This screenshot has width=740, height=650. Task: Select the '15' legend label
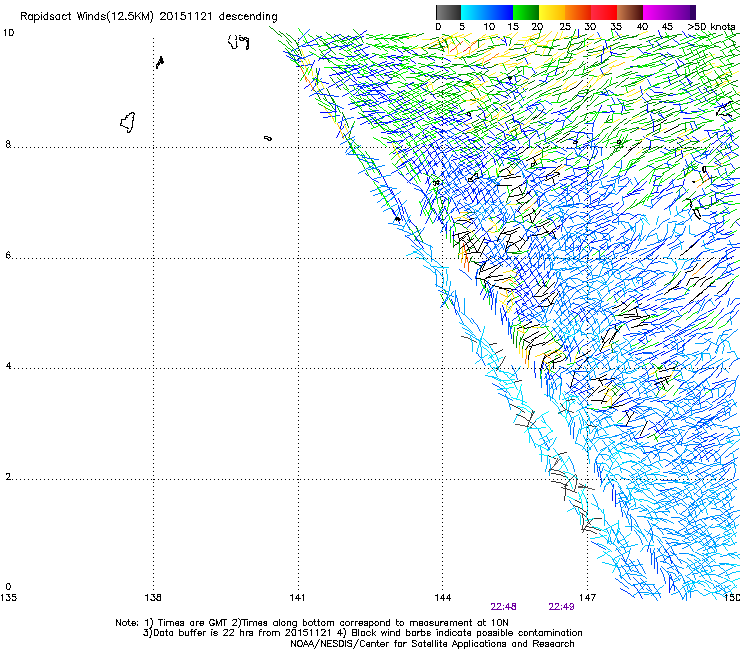[513, 26]
